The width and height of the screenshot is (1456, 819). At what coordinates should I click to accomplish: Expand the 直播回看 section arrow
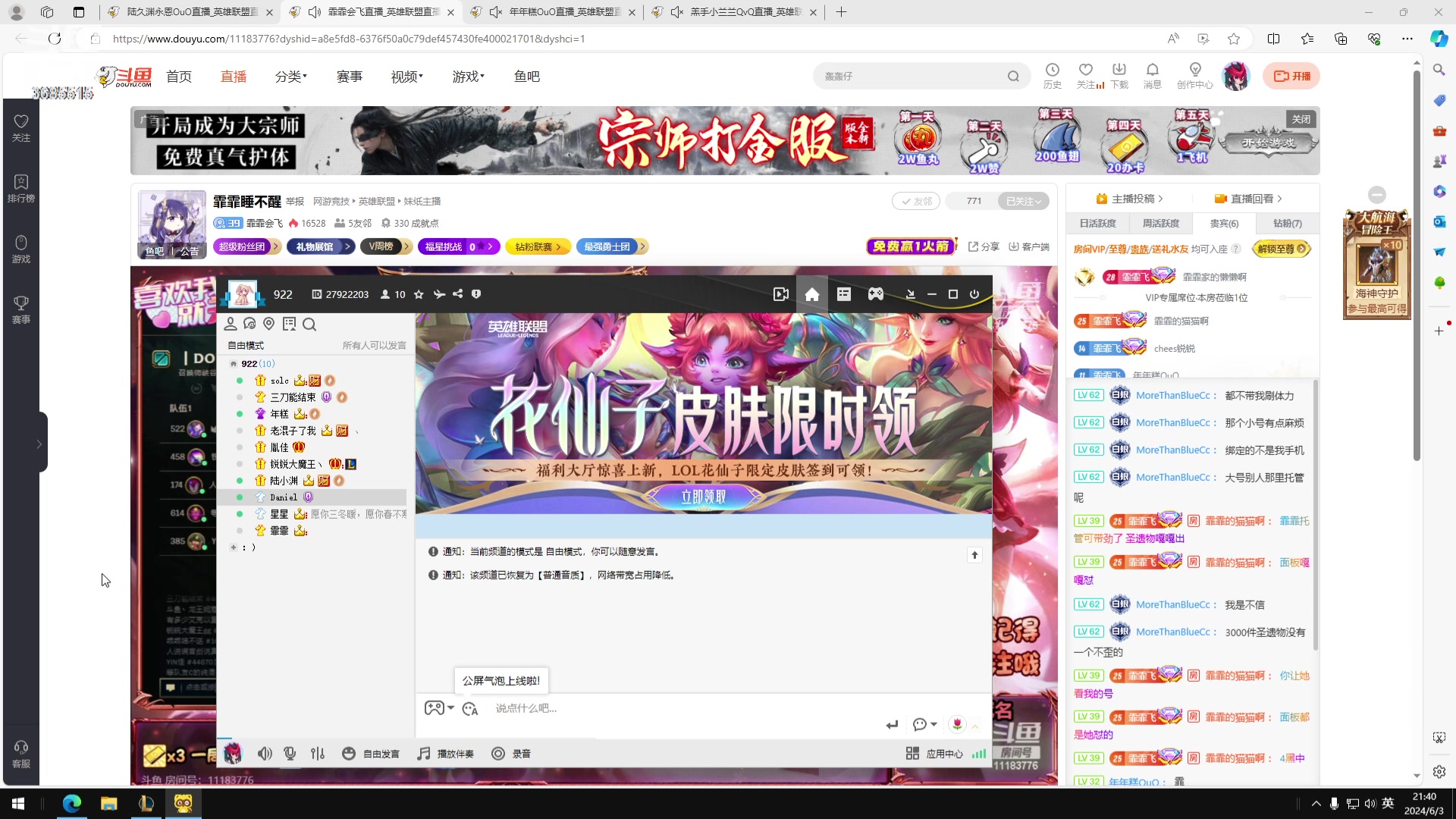pyautogui.click(x=1280, y=199)
